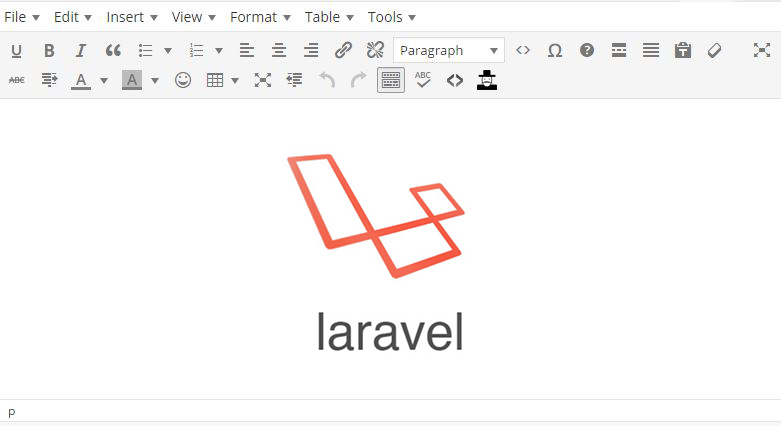Decrease indent of paragraph

coord(294,80)
